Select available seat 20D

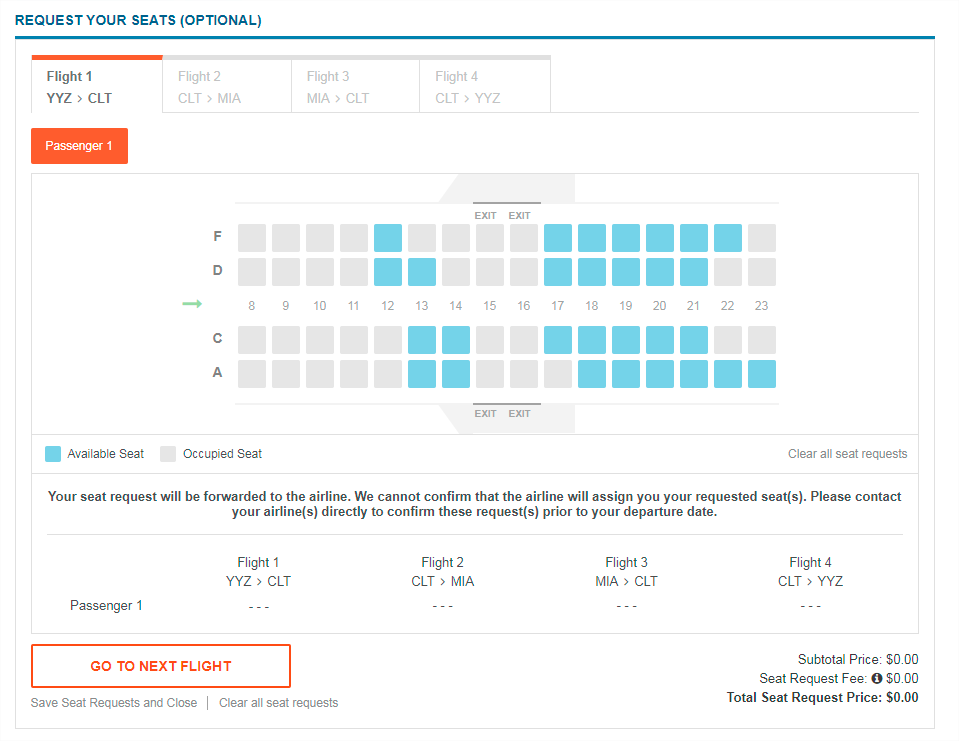(659, 272)
